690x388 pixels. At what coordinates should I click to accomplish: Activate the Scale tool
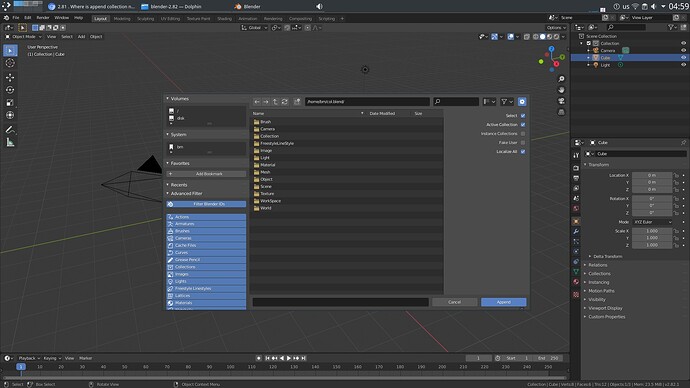[x=10, y=103]
